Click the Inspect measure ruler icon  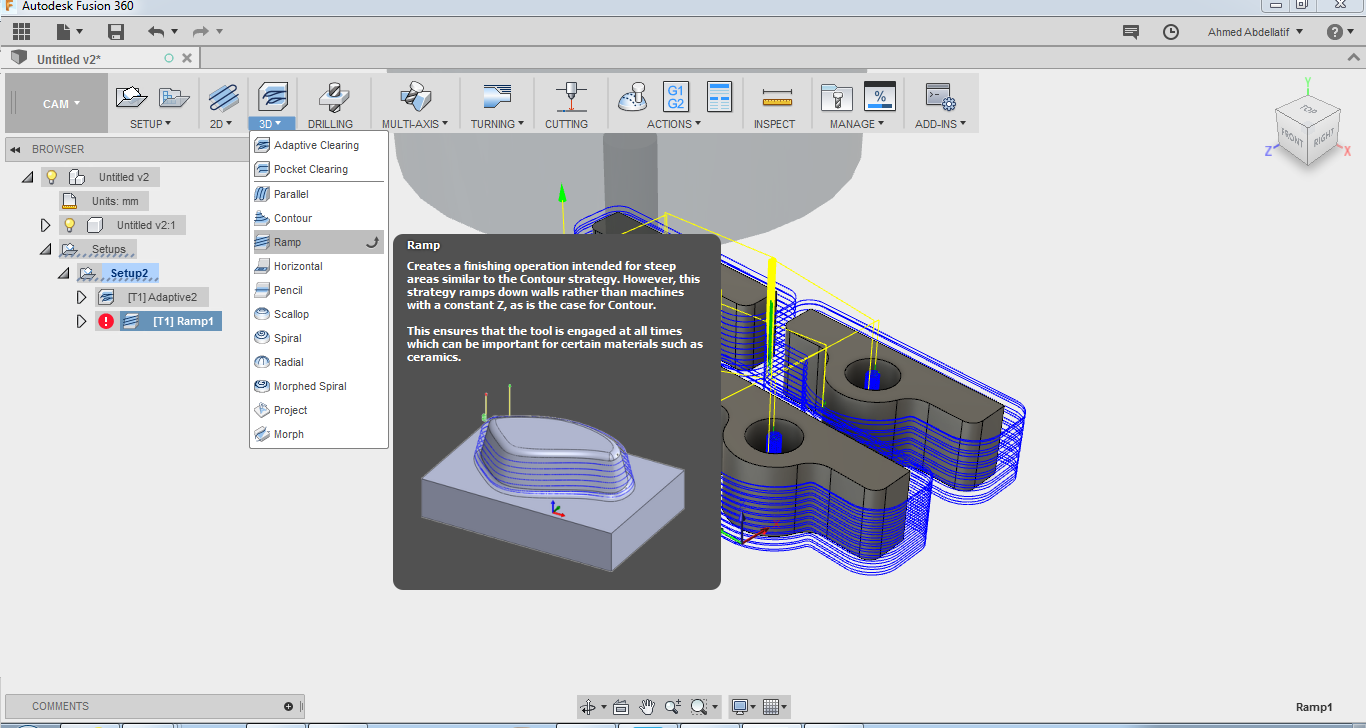777,98
